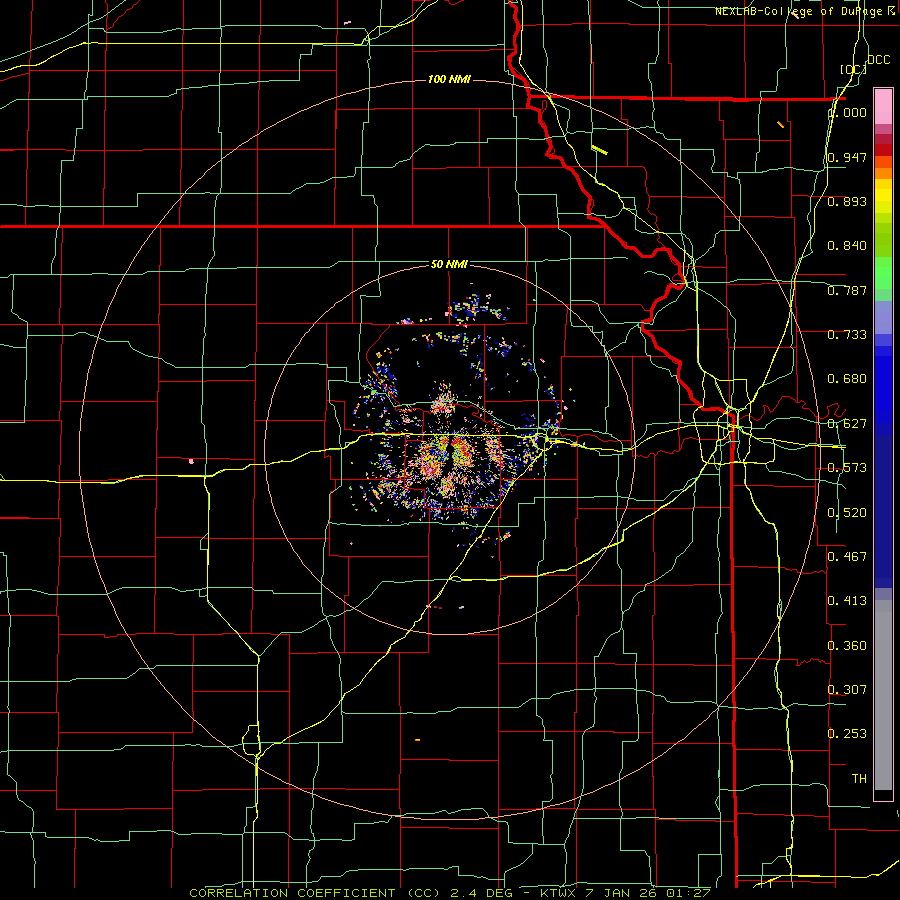Click the 0.573 color scale value

pos(847,468)
